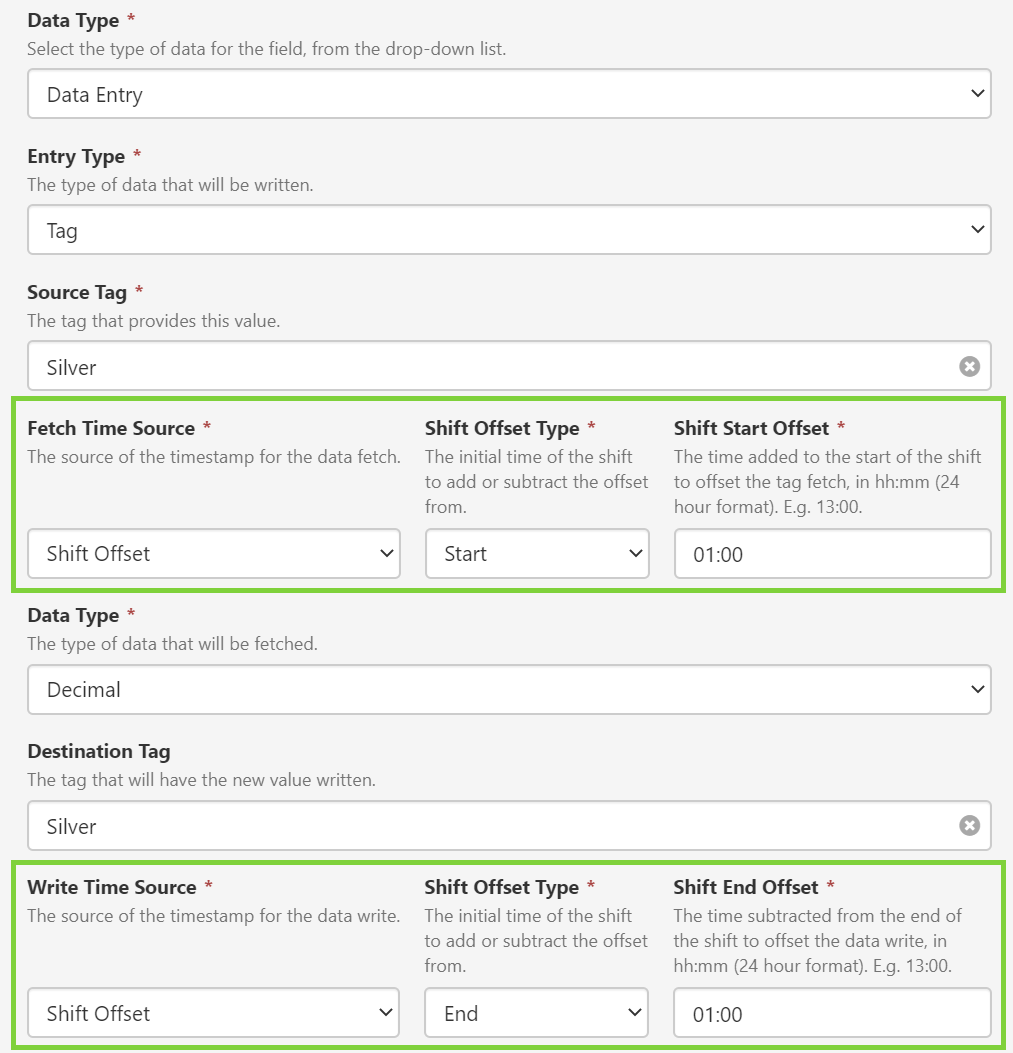Click into the Destination Tag text field
1013x1053 pixels.
pyautogui.click(x=490, y=826)
